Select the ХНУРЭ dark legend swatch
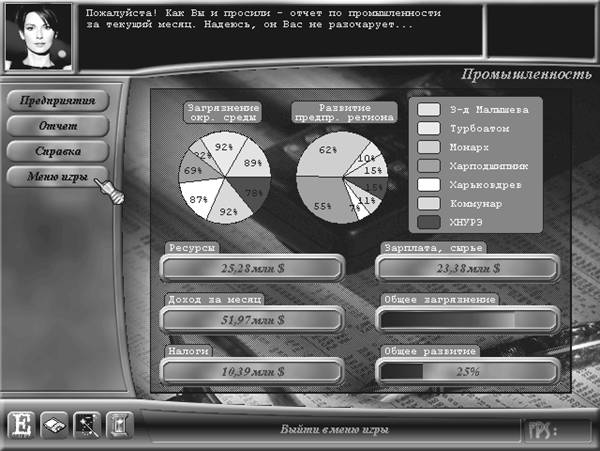This screenshot has width=600, height=451. point(428,223)
